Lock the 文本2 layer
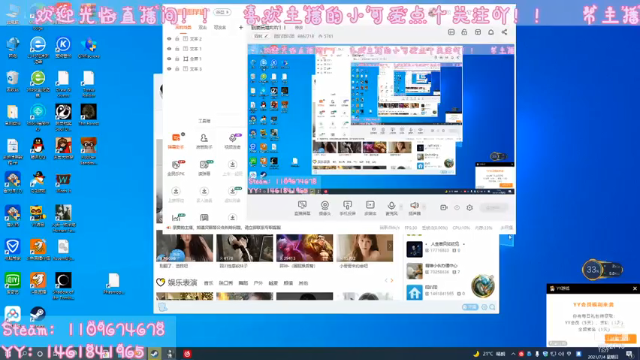This screenshot has height=360, width=640. (177, 39)
